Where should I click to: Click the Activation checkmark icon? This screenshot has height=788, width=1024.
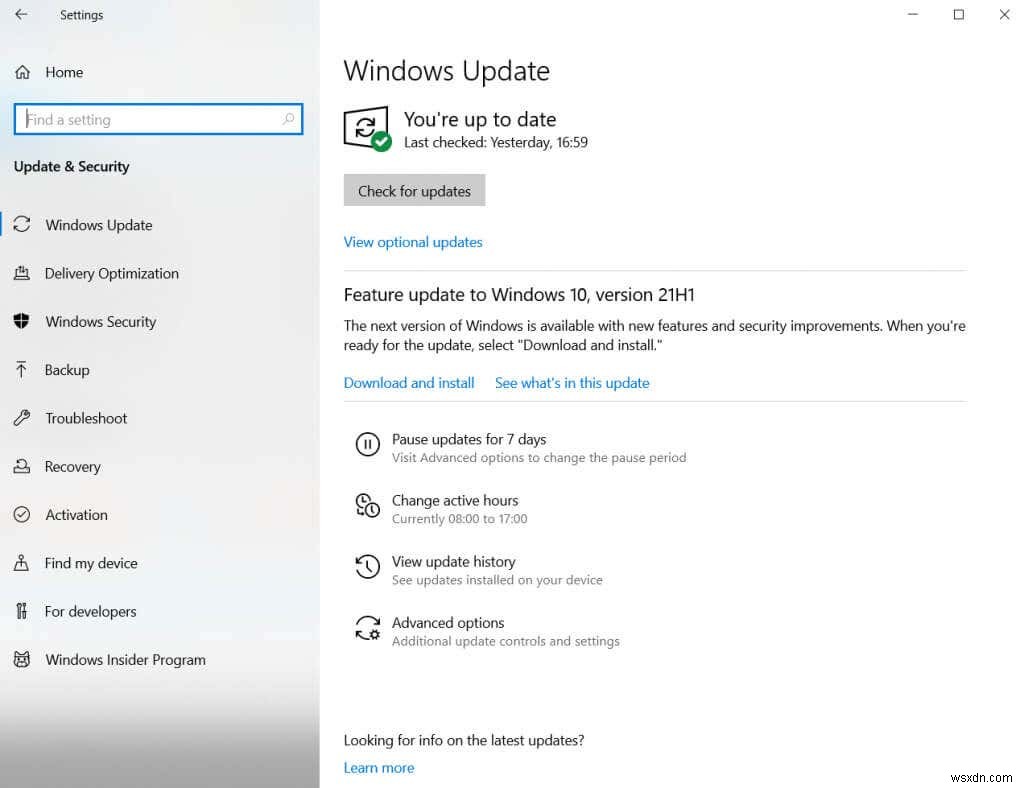pyautogui.click(x=22, y=514)
